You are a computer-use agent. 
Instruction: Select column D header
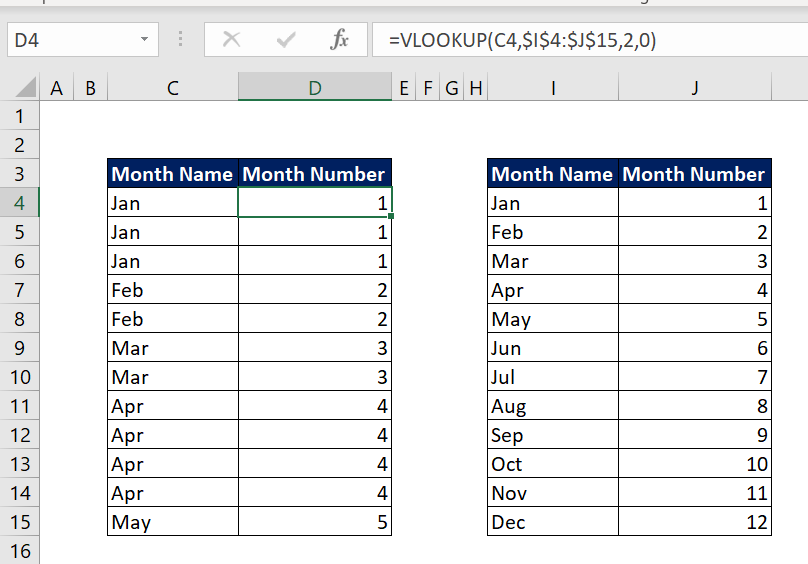point(315,88)
